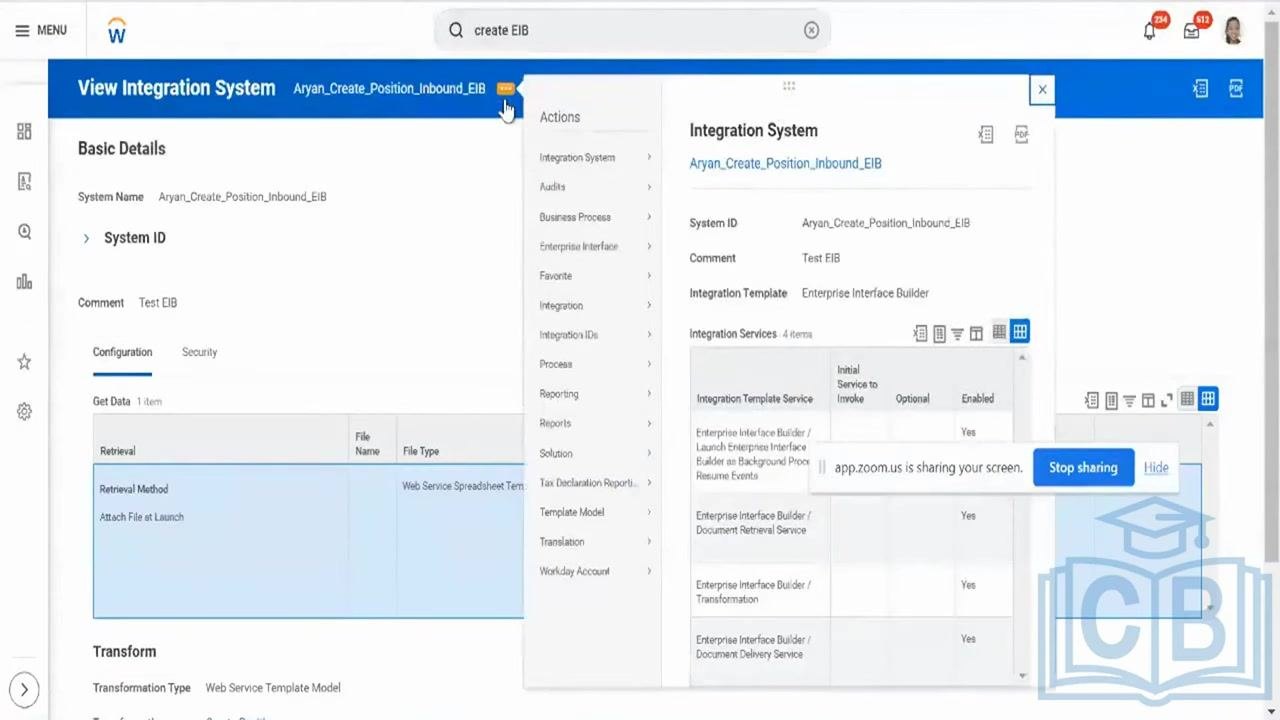This screenshot has width=1280, height=720.
Task: Click the Integration Services scroll up arrow
Action: tap(1022, 358)
